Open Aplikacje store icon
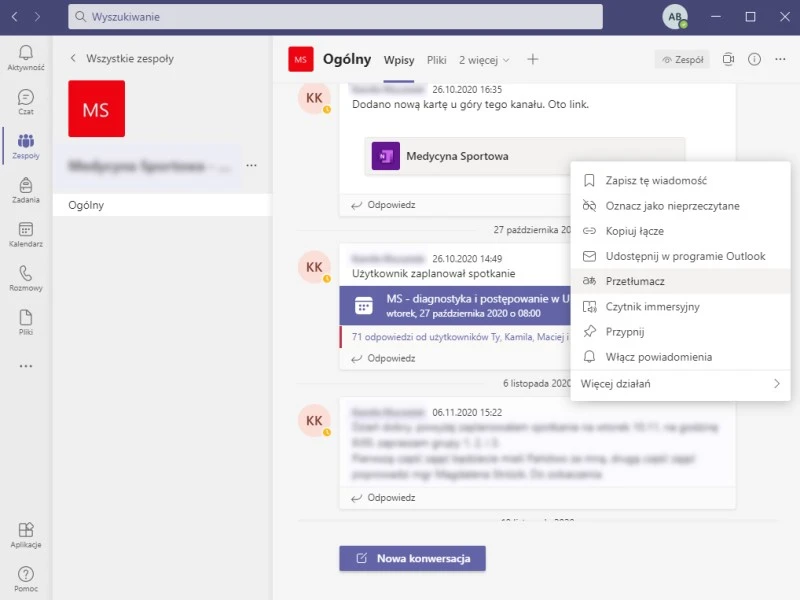 [26, 535]
